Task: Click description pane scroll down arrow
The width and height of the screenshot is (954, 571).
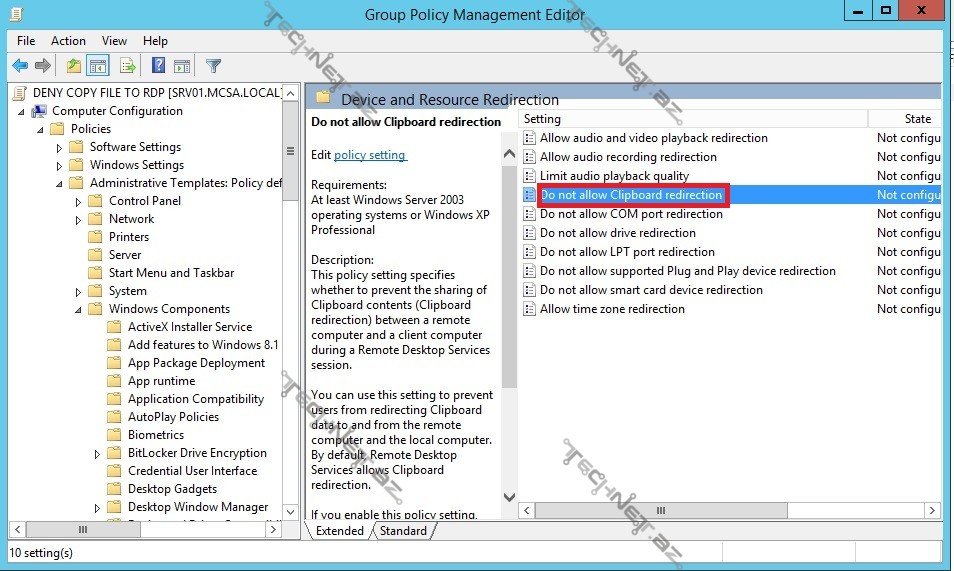Action: [509, 497]
